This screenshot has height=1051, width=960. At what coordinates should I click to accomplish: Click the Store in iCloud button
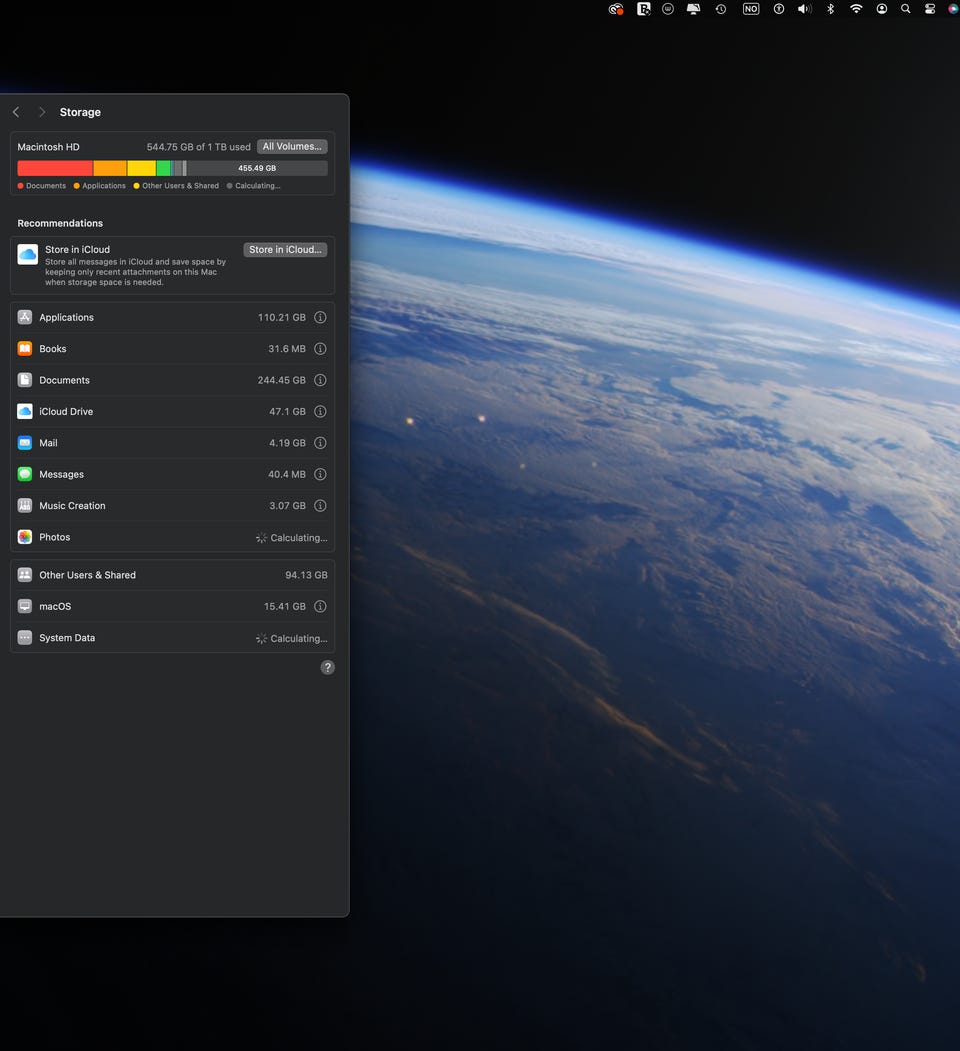click(285, 249)
